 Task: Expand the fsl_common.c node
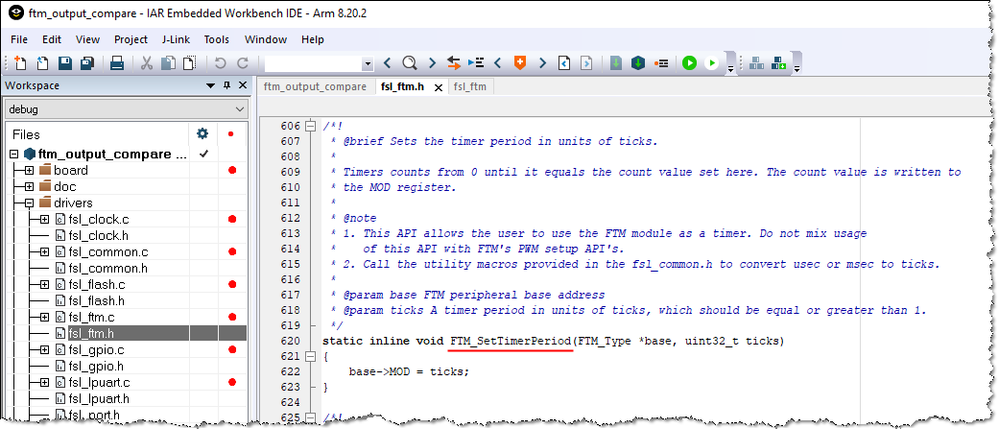point(44,252)
